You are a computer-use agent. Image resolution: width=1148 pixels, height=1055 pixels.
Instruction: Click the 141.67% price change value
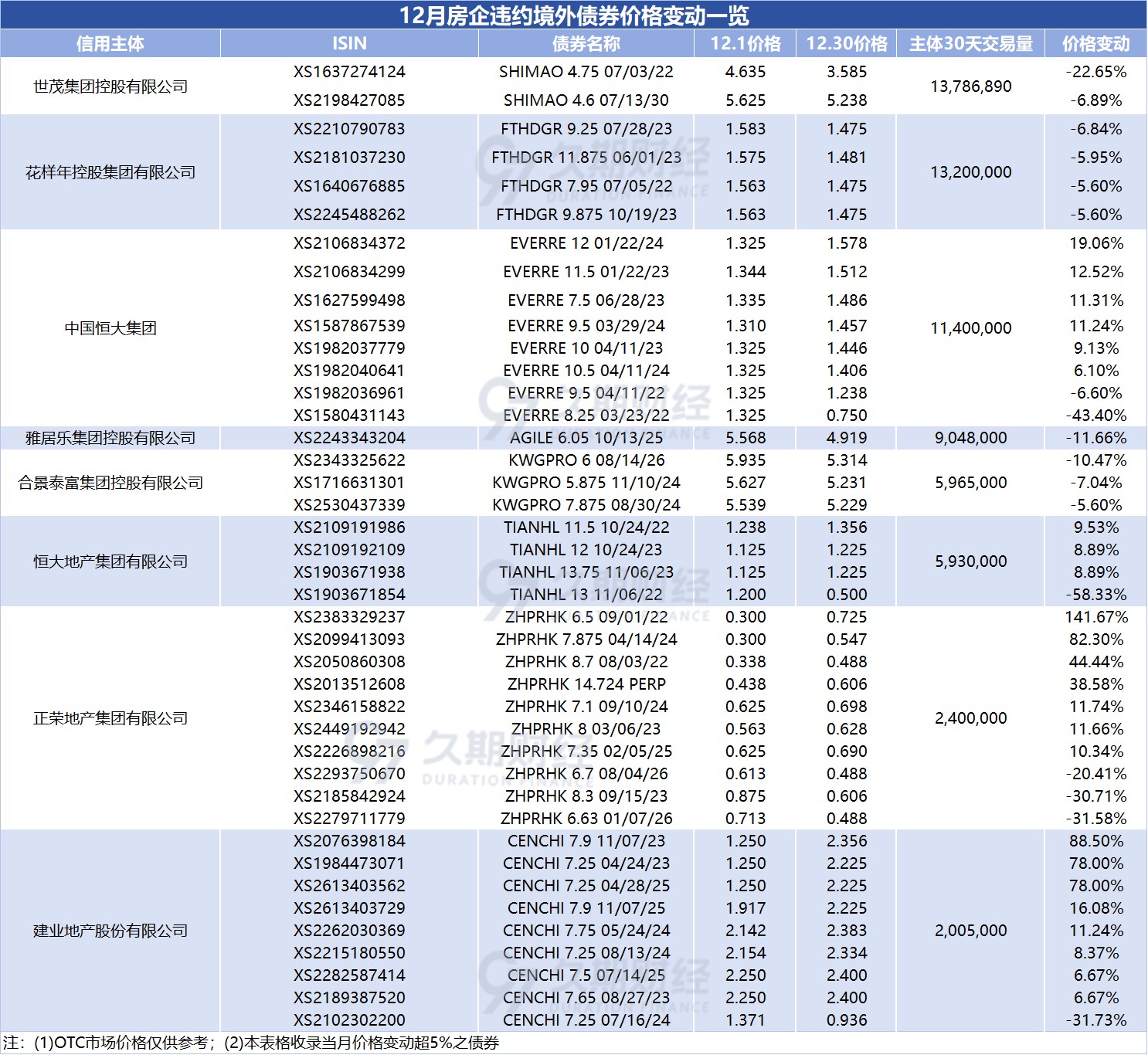(1096, 617)
